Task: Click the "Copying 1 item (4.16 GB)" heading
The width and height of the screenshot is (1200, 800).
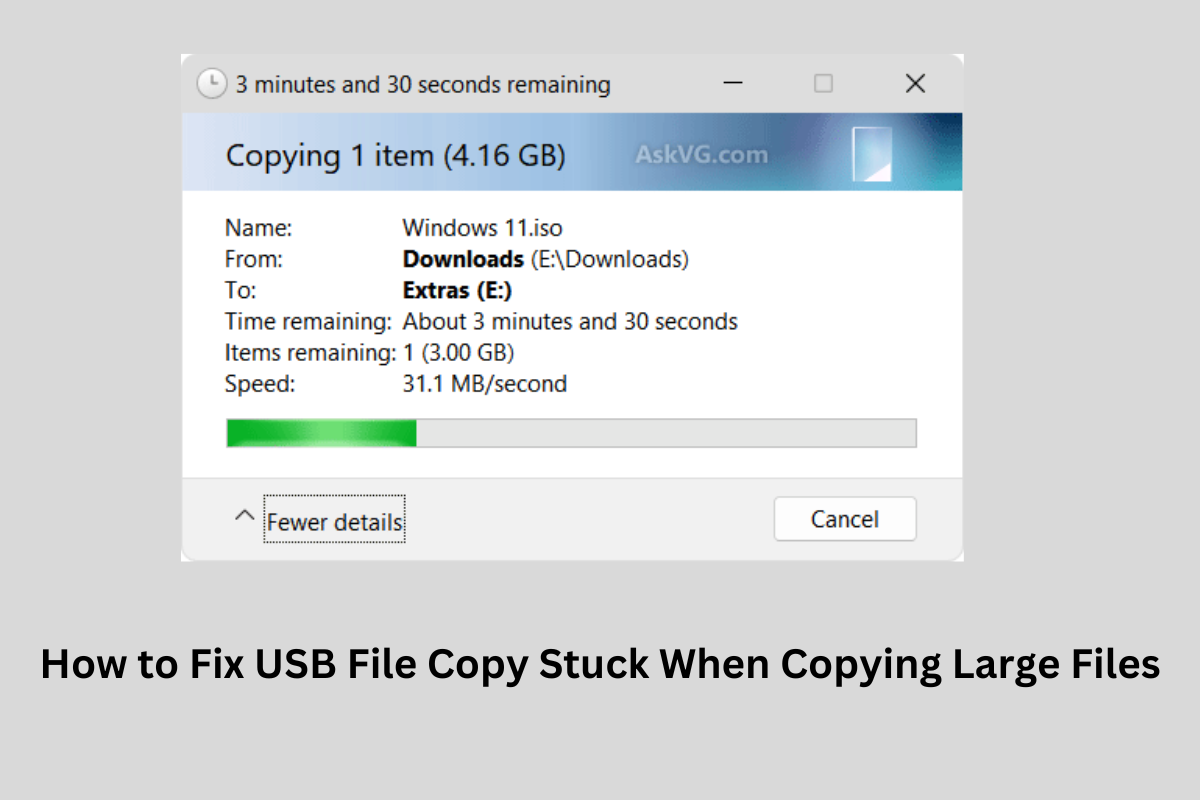Action: (x=395, y=156)
